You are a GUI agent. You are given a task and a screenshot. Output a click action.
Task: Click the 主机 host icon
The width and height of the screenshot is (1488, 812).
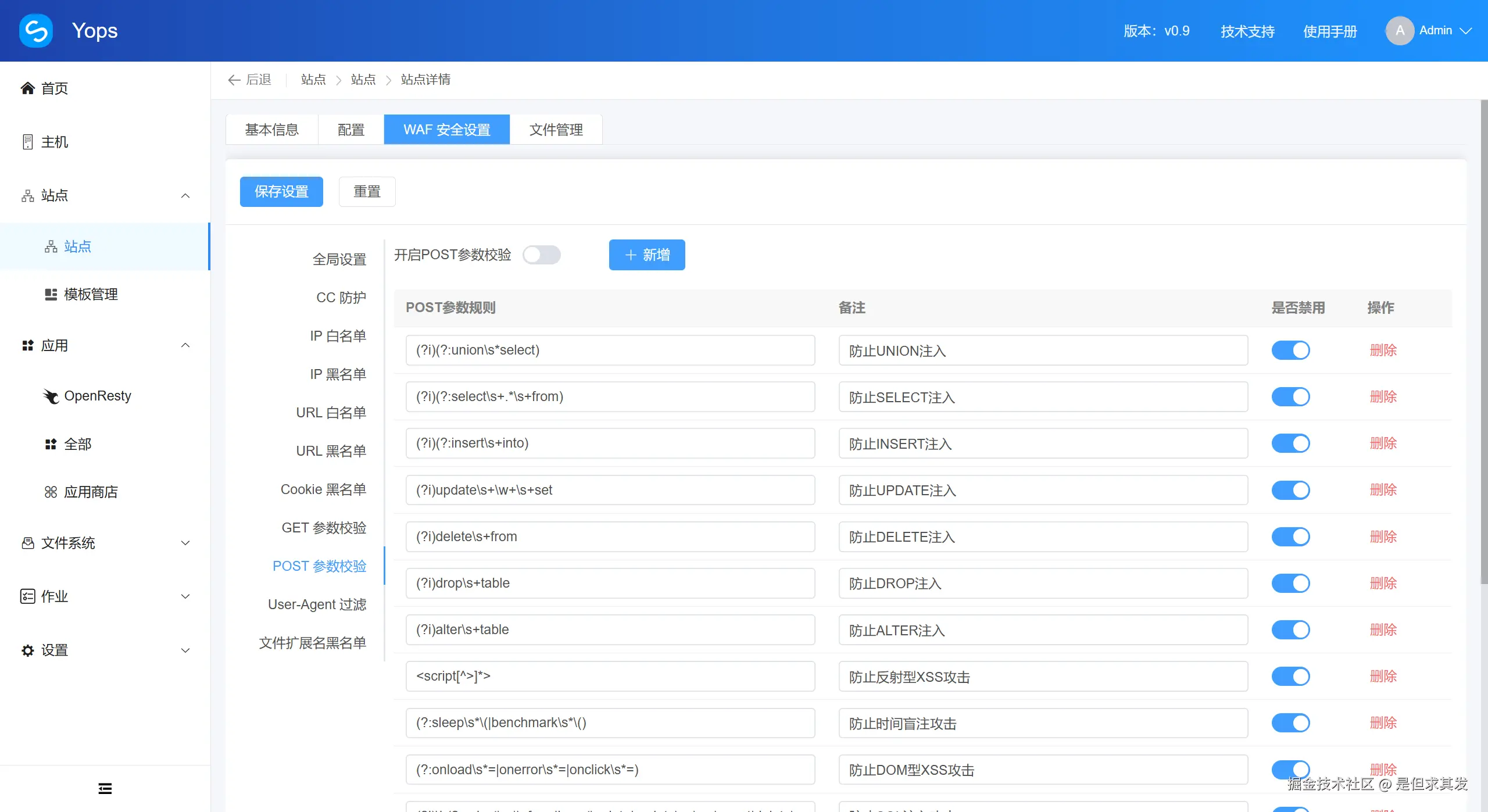tap(27, 142)
